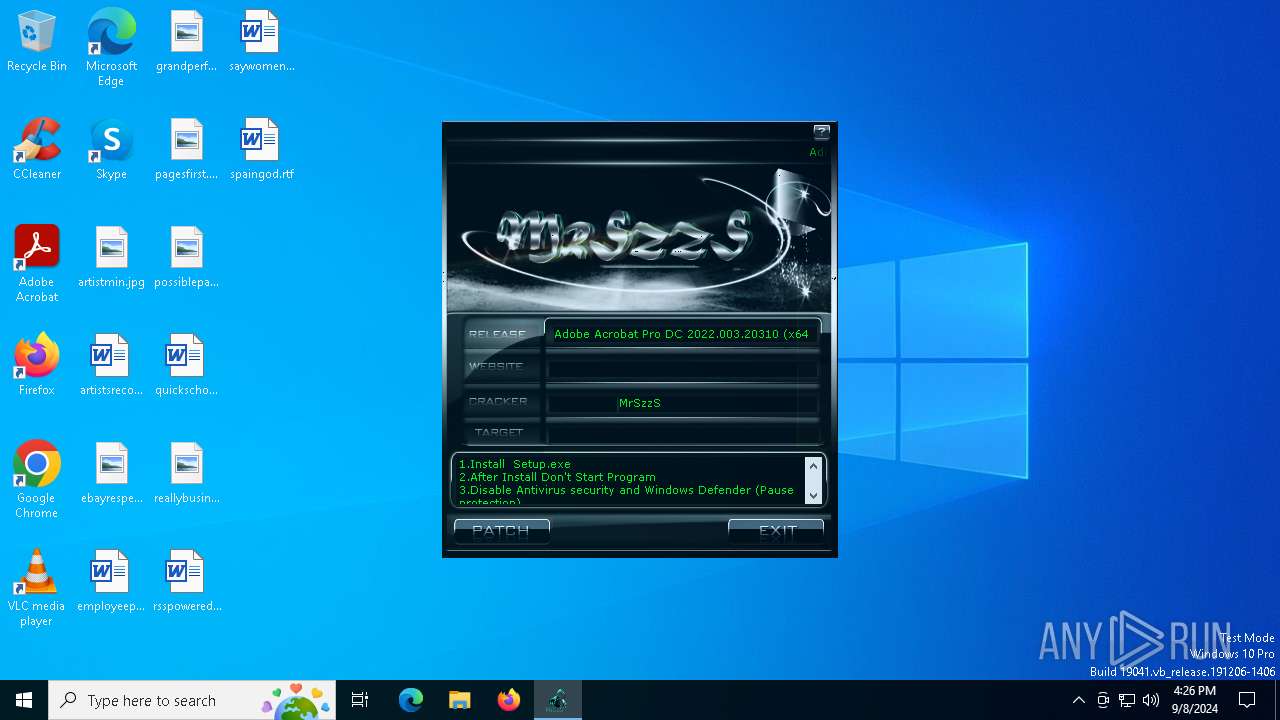Open the notification center icon
Screen dimensions: 1280x720
tap(1247, 700)
